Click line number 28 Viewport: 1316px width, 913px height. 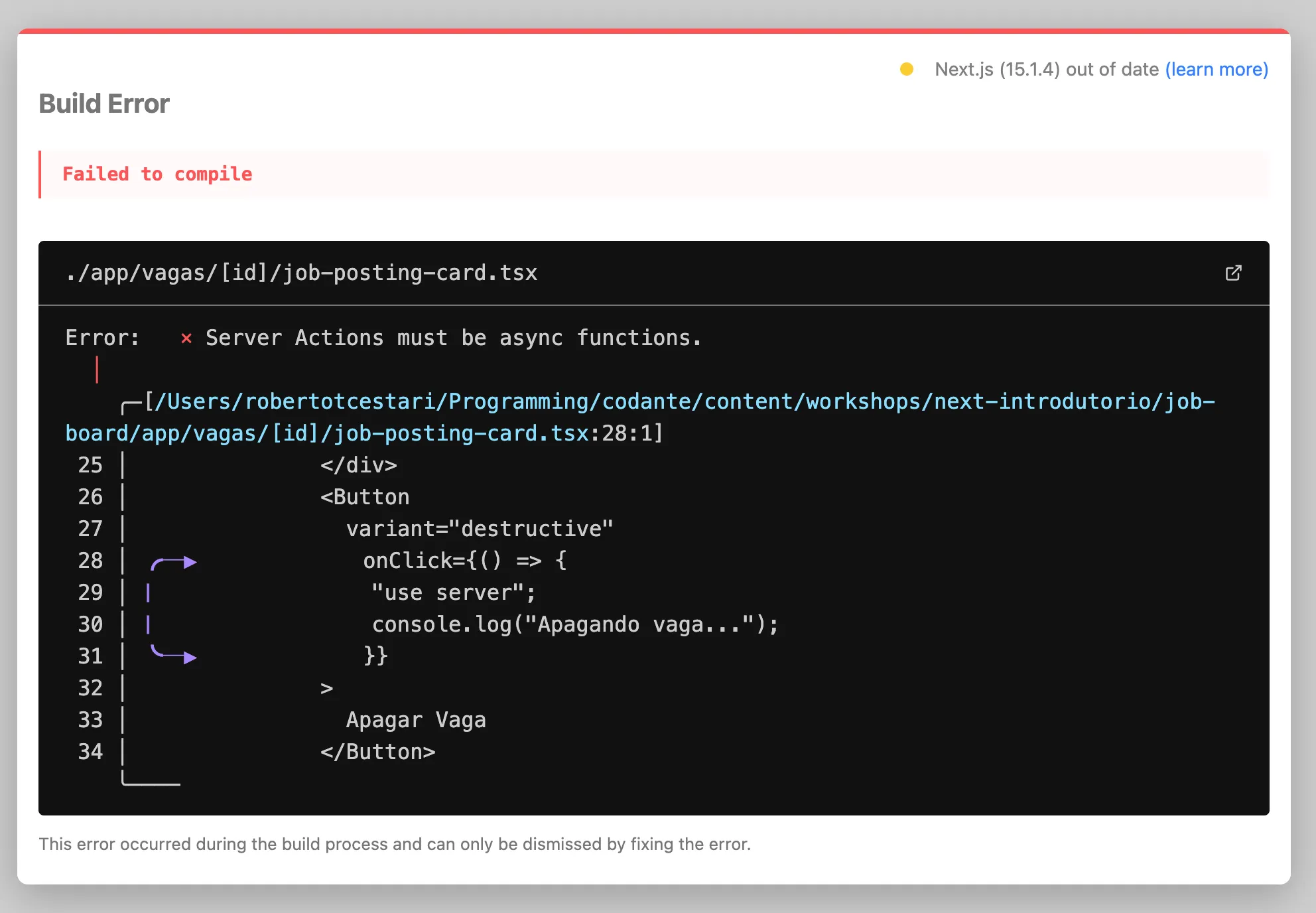click(90, 561)
